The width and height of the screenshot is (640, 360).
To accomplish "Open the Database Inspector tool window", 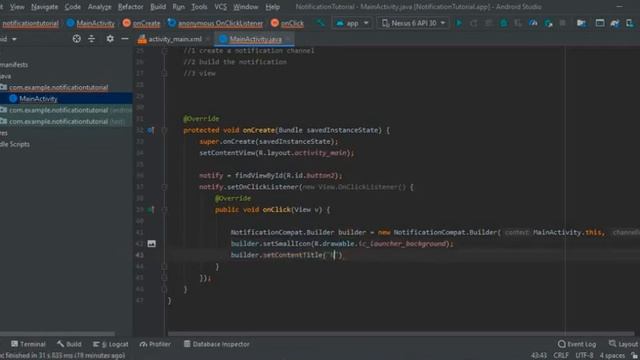I will coord(216,344).
